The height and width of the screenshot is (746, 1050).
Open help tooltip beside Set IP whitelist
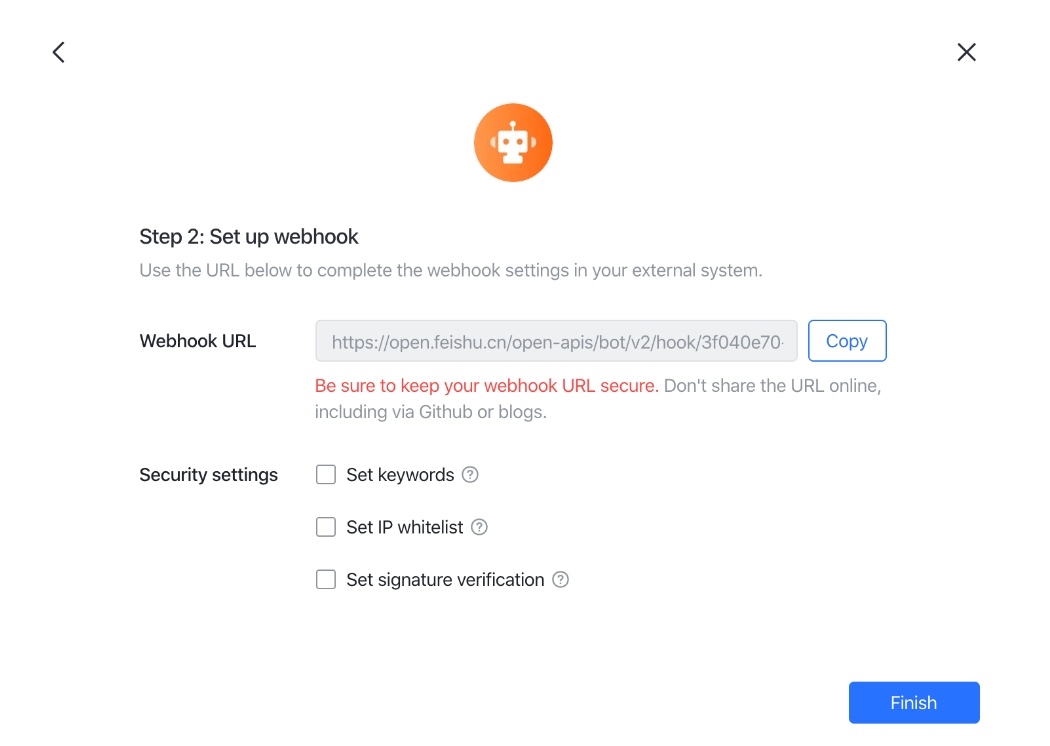coord(479,527)
